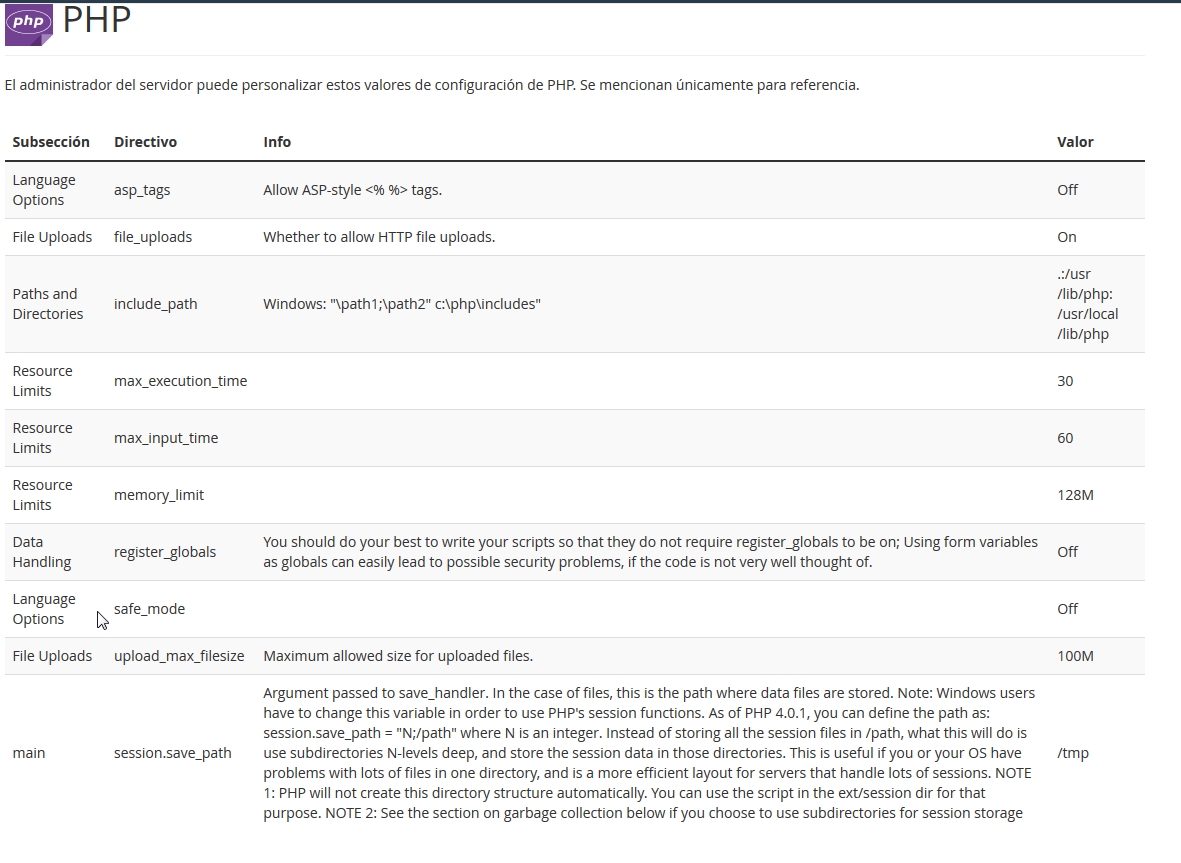Image resolution: width=1181 pixels, height=863 pixels.
Task: Select the max_input_time directive
Action: click(x=166, y=438)
